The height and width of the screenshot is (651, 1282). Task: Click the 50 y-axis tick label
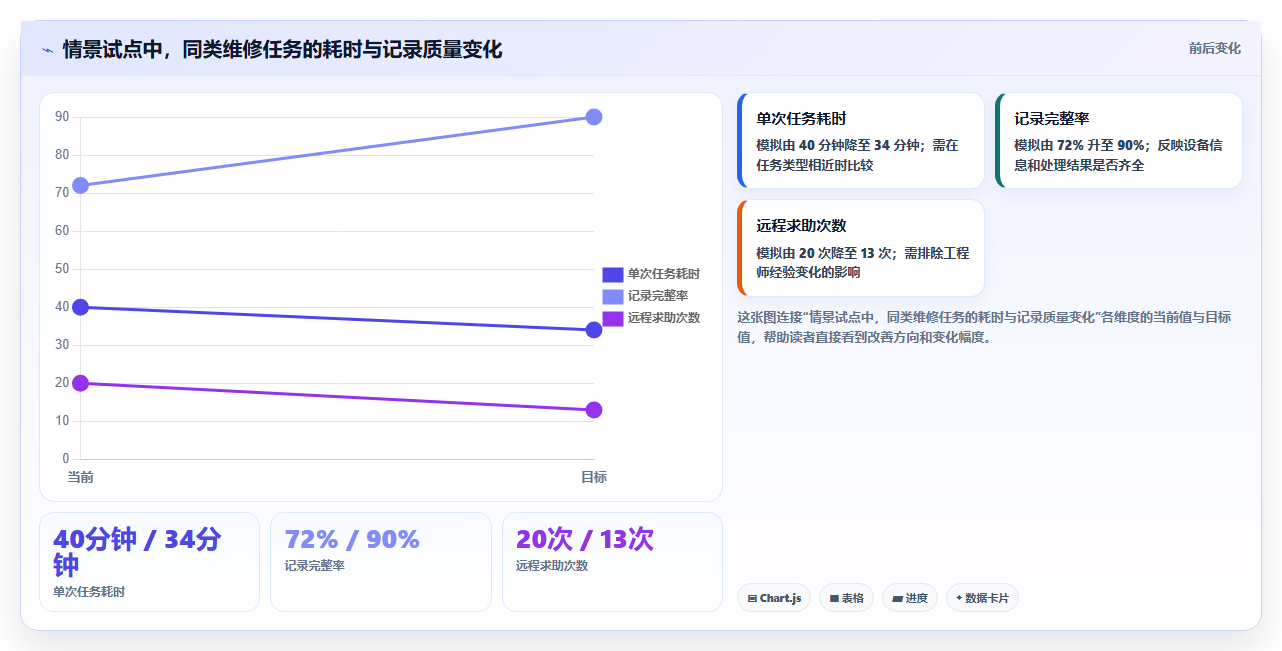click(62, 269)
